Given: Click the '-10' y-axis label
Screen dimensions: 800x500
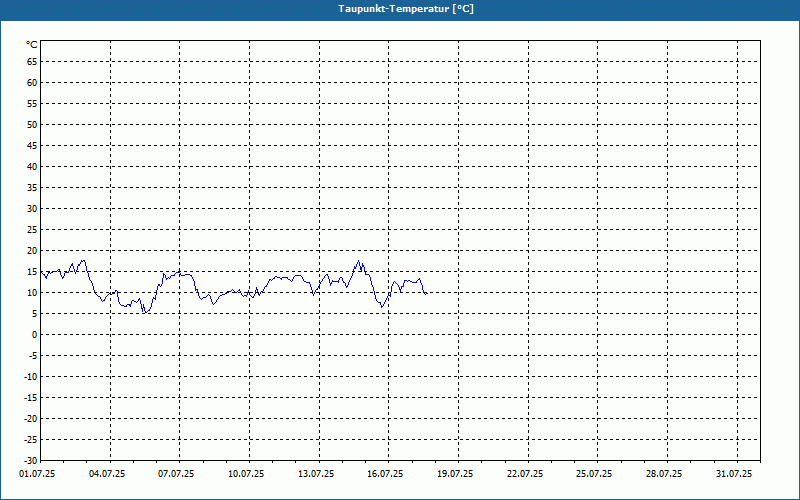Looking at the screenshot, I should click(x=31, y=377).
